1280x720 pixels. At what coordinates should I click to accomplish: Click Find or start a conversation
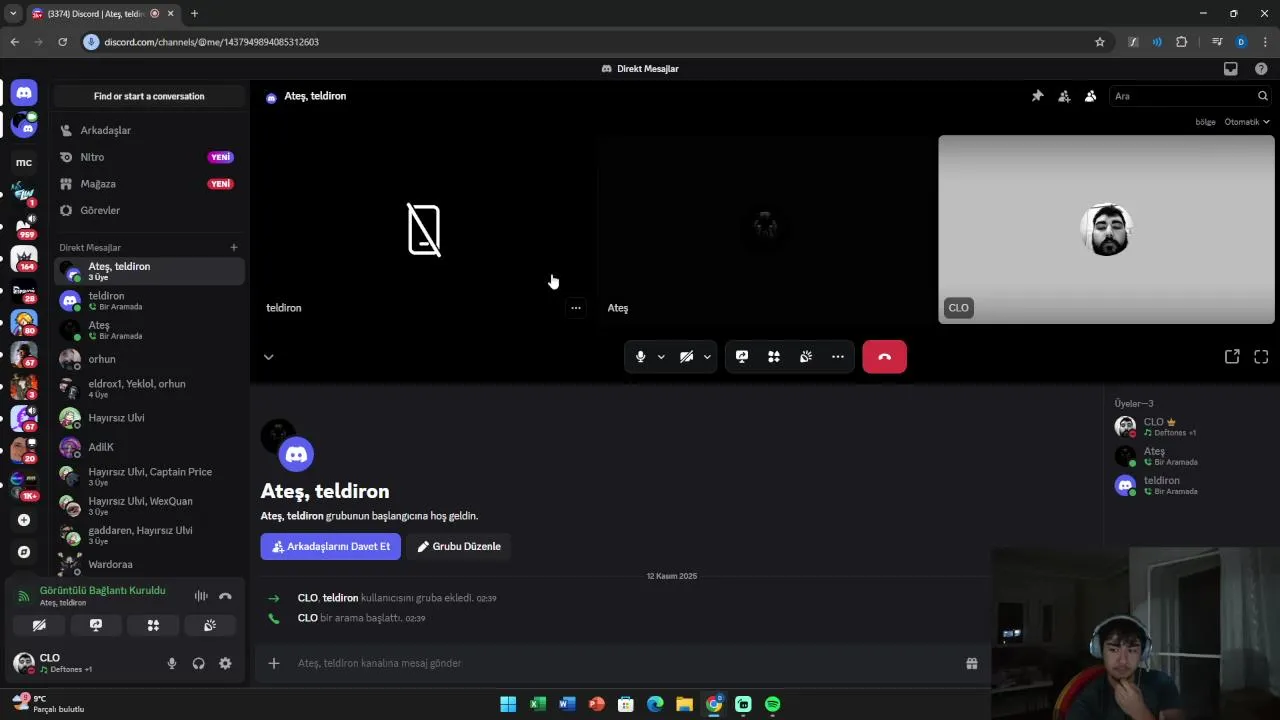click(x=149, y=96)
